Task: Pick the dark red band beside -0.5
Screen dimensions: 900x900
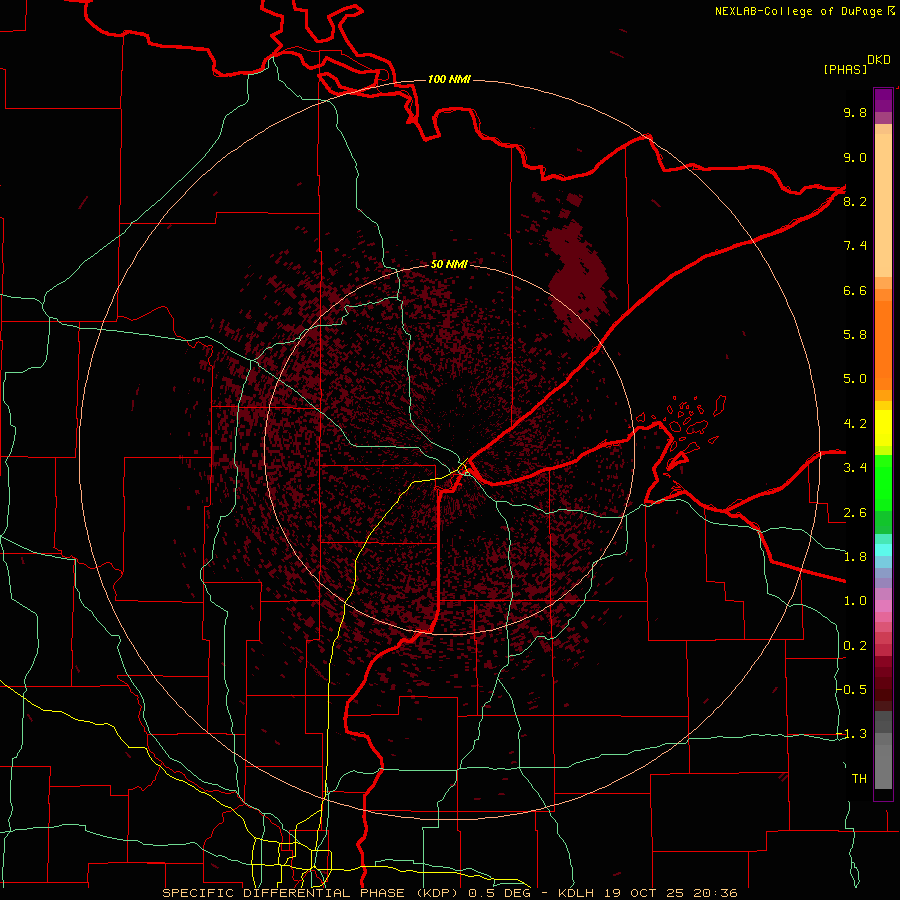Action: point(883,689)
